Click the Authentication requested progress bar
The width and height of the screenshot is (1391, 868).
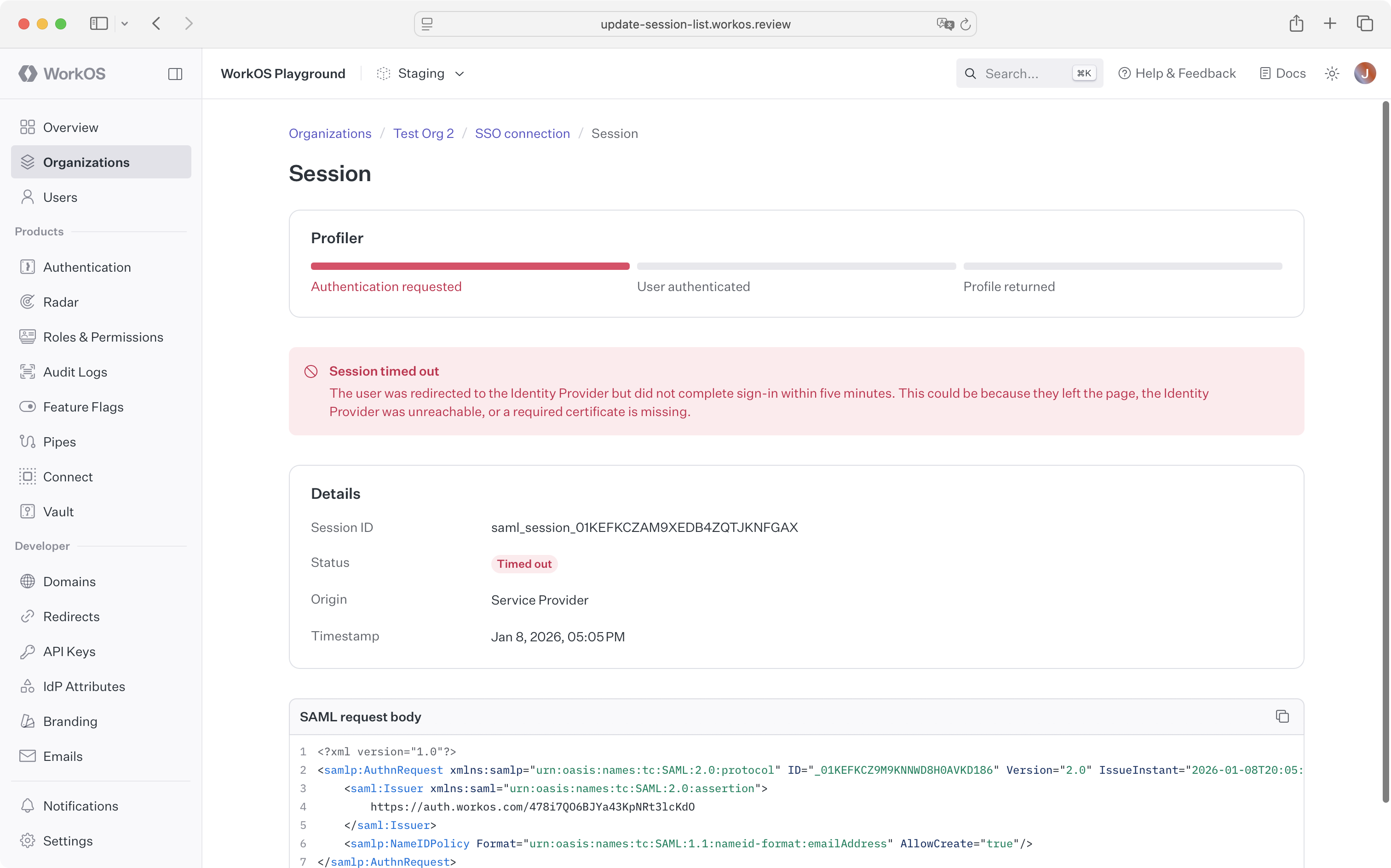point(470,266)
